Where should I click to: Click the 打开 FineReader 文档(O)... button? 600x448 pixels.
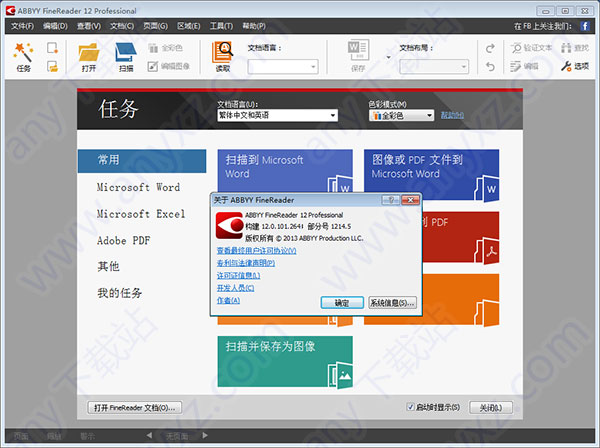point(134,408)
